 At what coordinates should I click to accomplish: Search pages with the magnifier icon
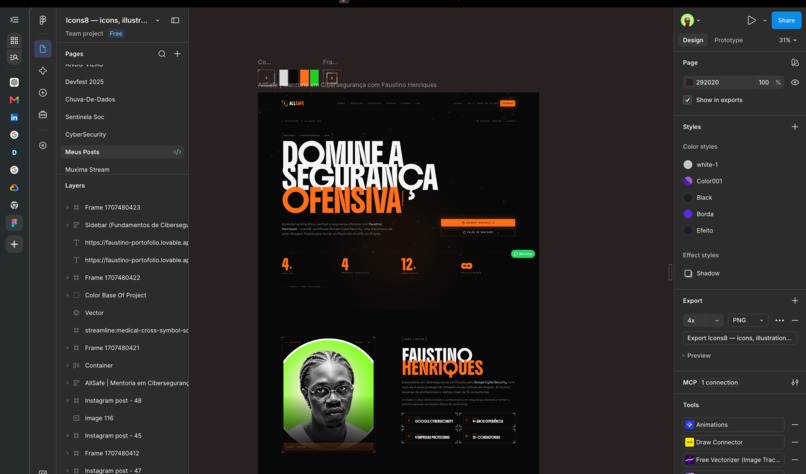tap(162, 53)
